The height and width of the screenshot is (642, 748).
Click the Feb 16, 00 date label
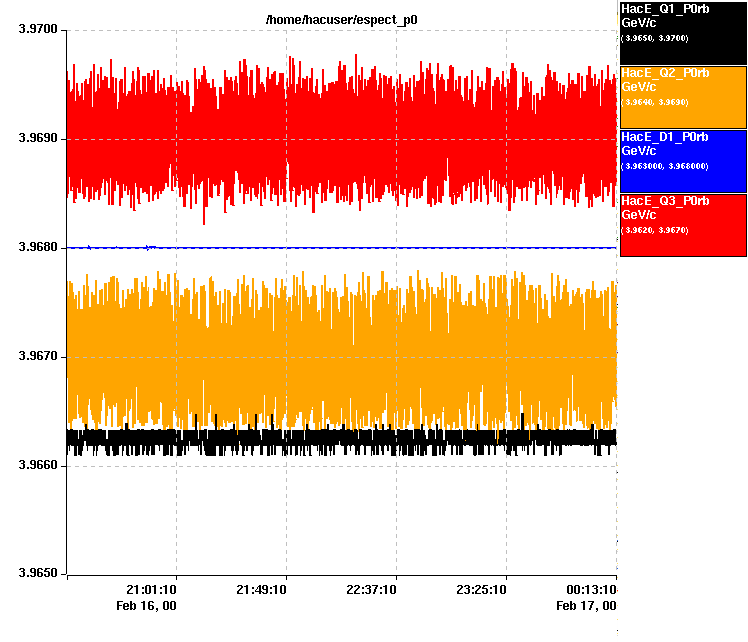coord(146,605)
